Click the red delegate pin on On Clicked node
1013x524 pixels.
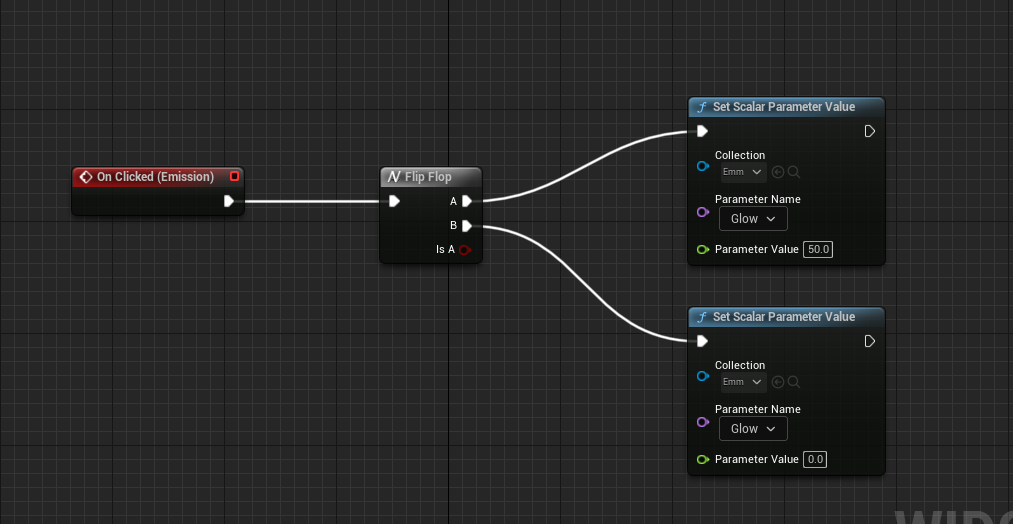point(235,176)
